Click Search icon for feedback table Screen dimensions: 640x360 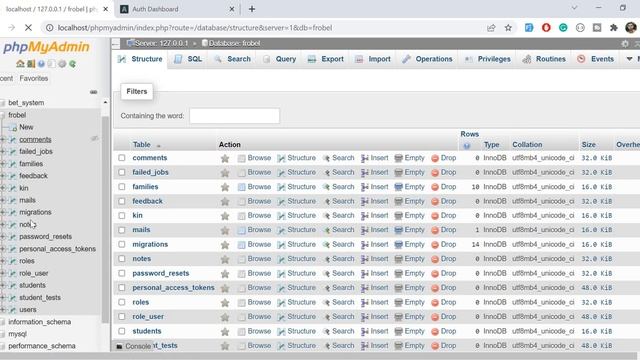(326, 202)
